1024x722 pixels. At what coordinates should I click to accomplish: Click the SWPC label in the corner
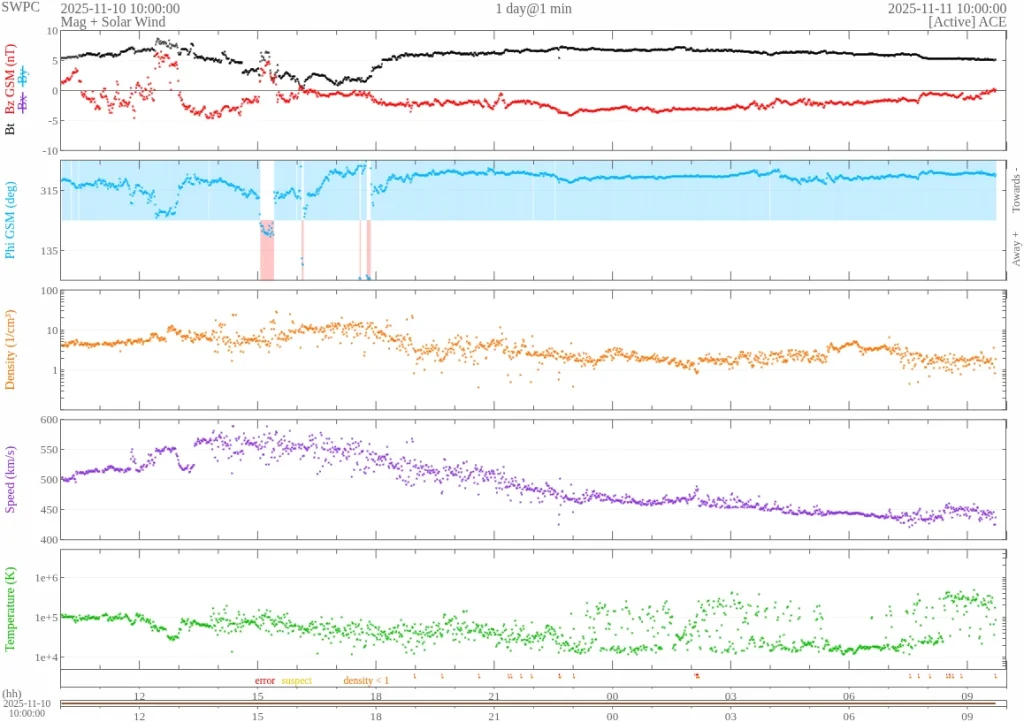[18, 8]
